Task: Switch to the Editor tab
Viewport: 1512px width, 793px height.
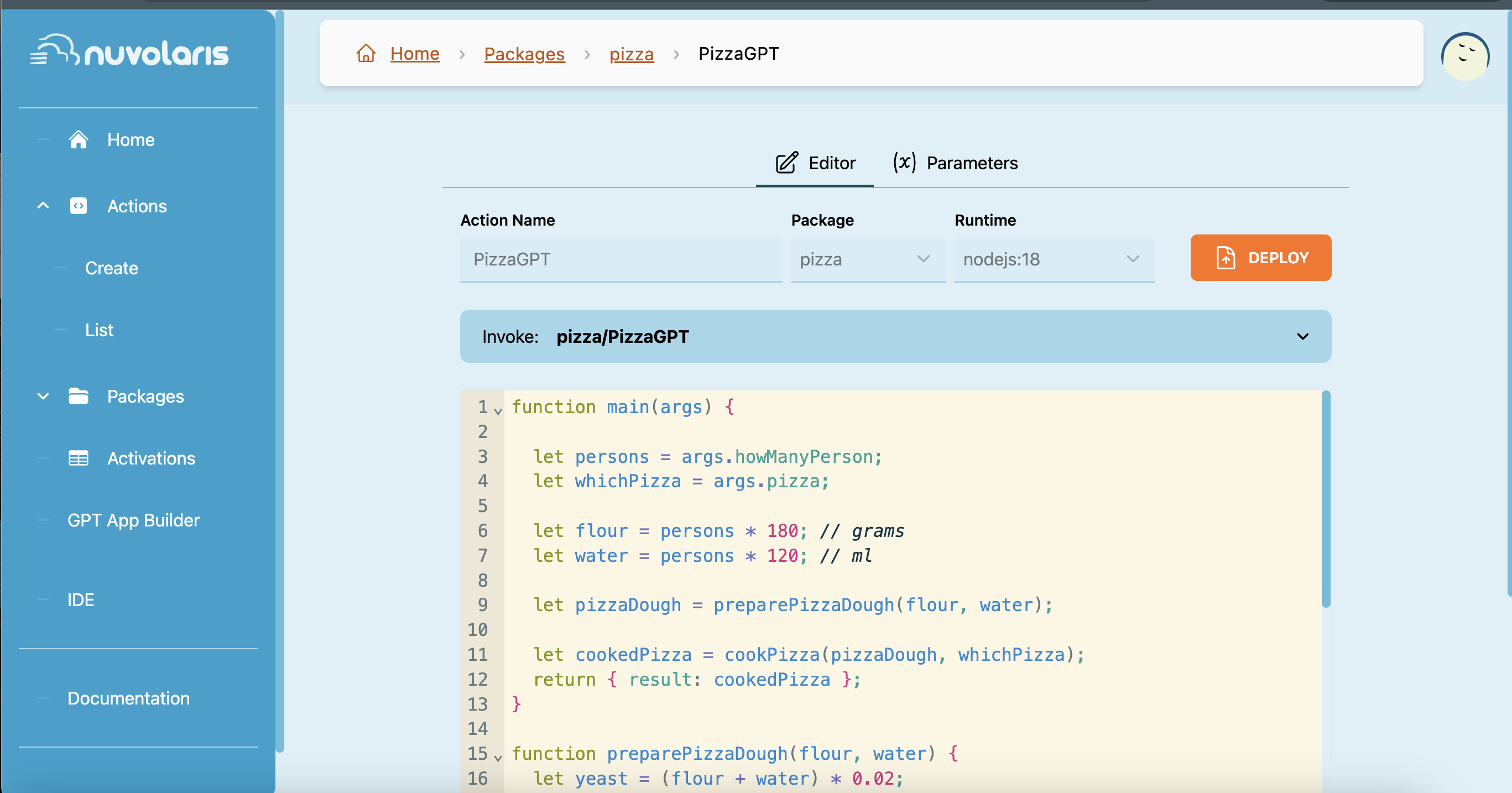Action: [815, 163]
